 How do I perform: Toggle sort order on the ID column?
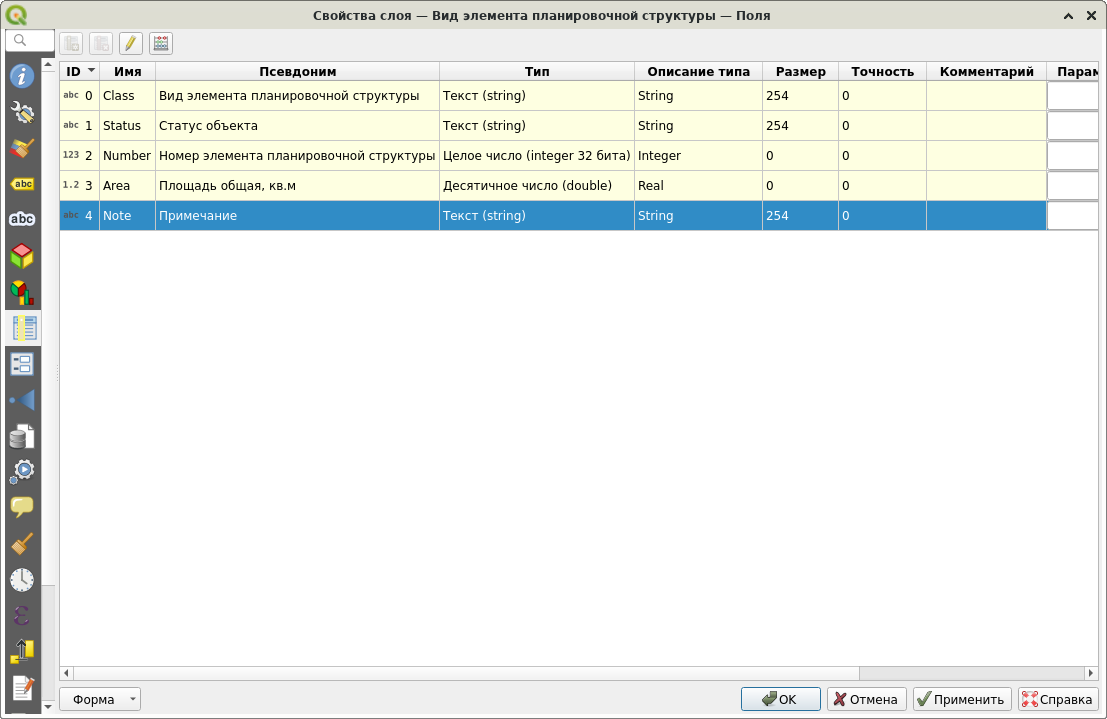(78, 71)
